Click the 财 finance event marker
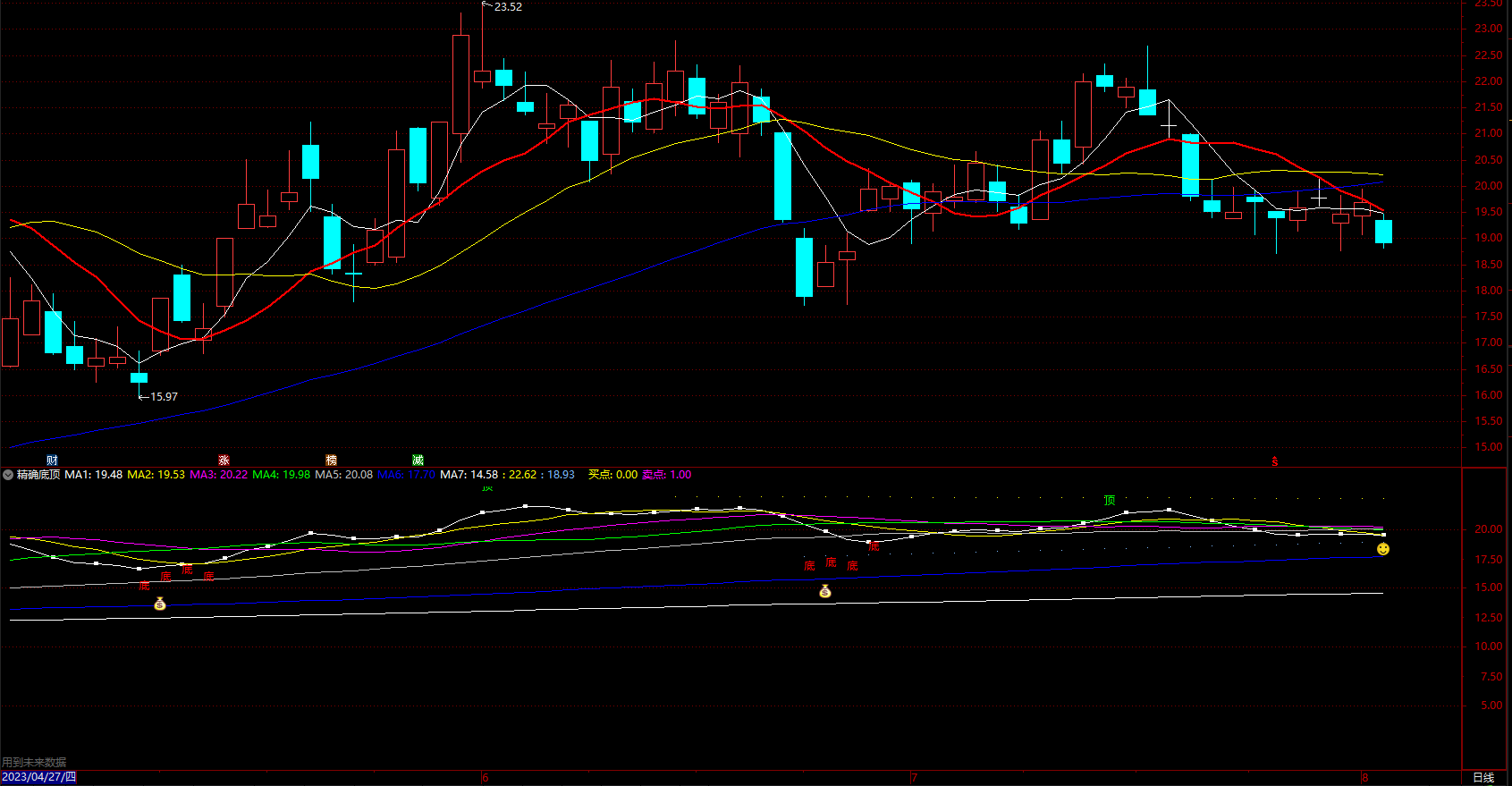The image size is (1512, 786). 53,461
